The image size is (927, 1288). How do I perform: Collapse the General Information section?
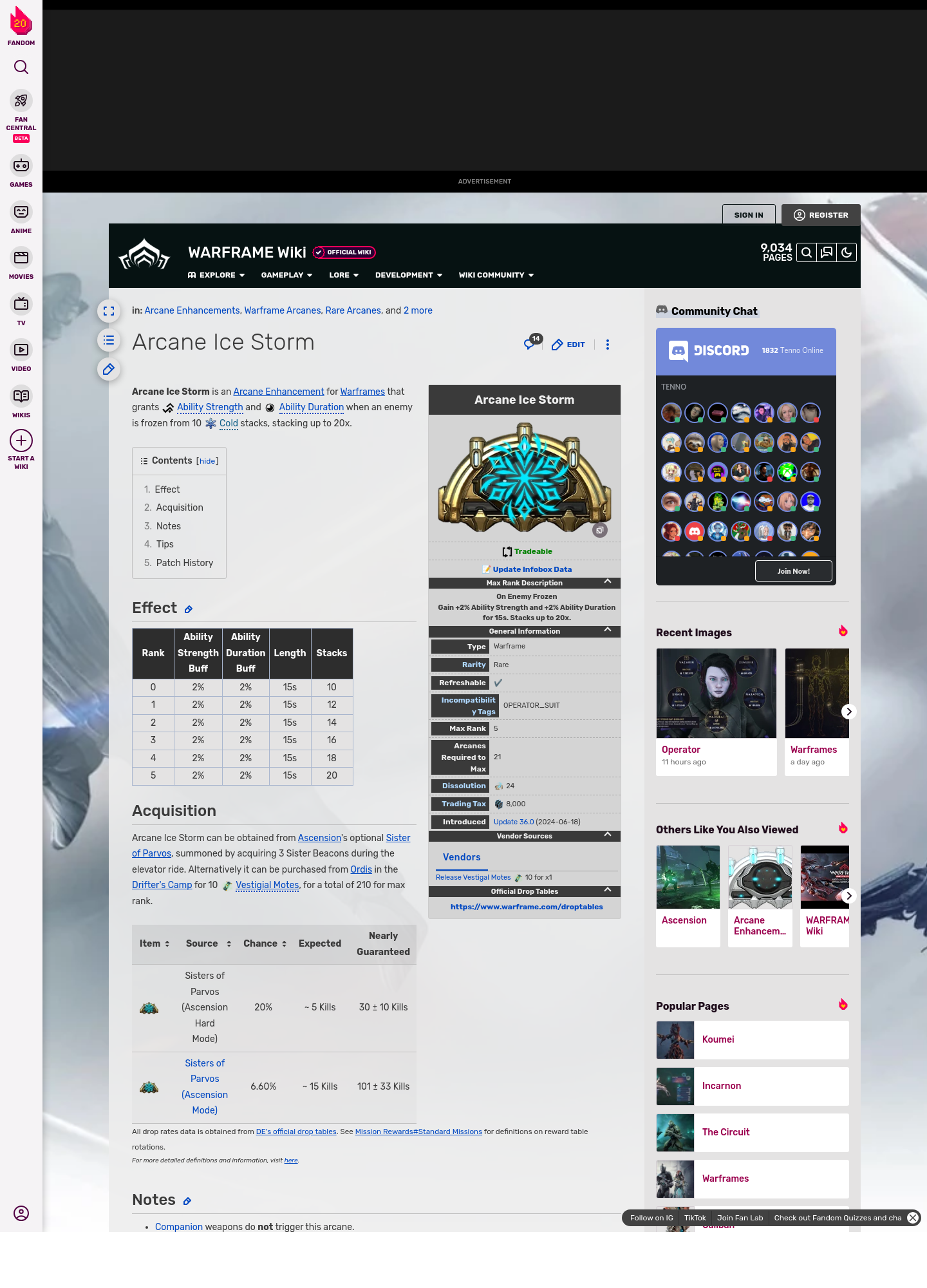click(608, 630)
